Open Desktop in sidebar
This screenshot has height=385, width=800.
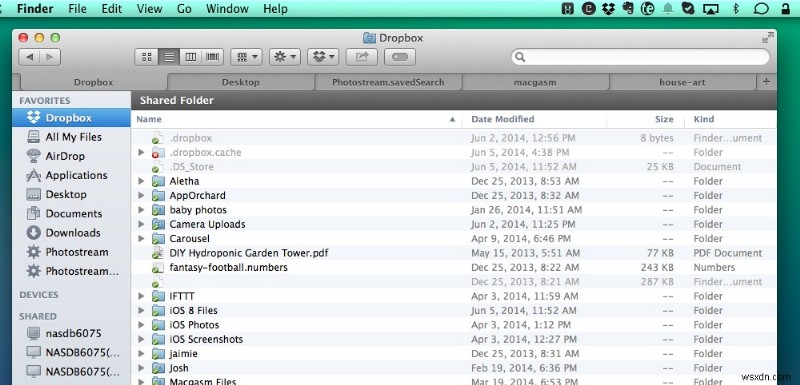(71, 194)
